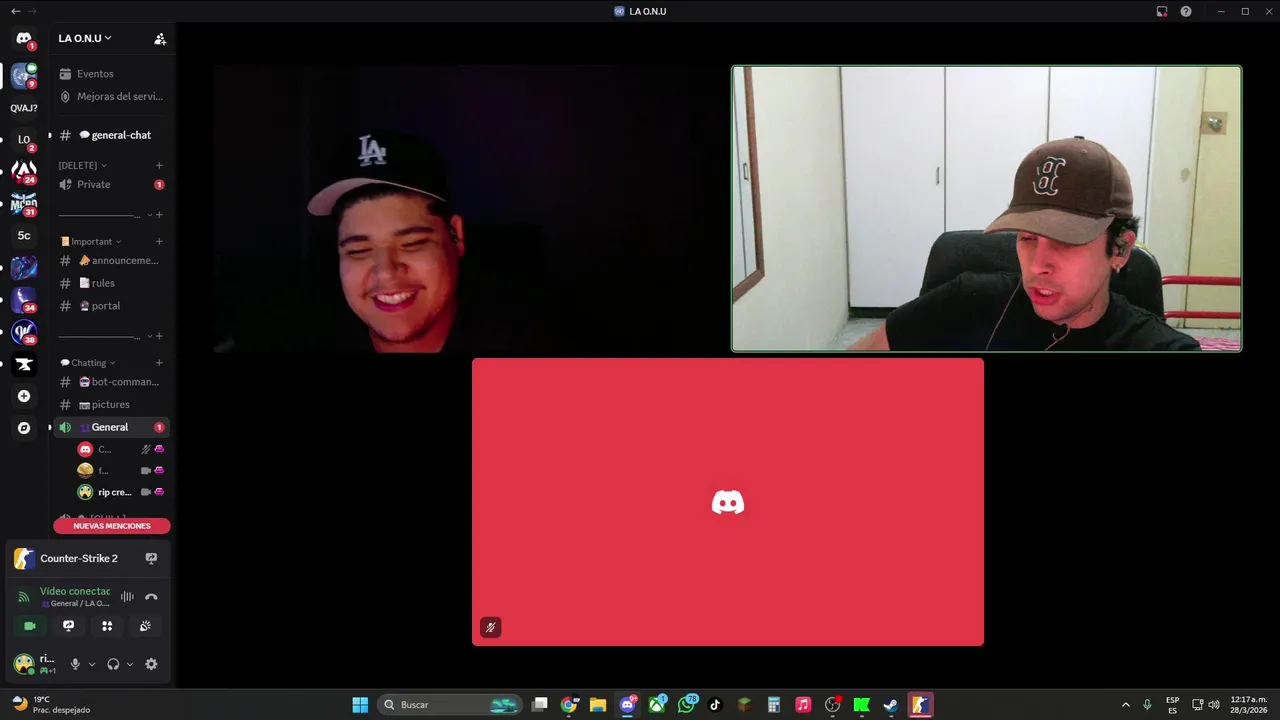Viewport: 1280px width, 720px height.
Task: Add a channel to the [DELETE] category
Action: click(x=159, y=165)
